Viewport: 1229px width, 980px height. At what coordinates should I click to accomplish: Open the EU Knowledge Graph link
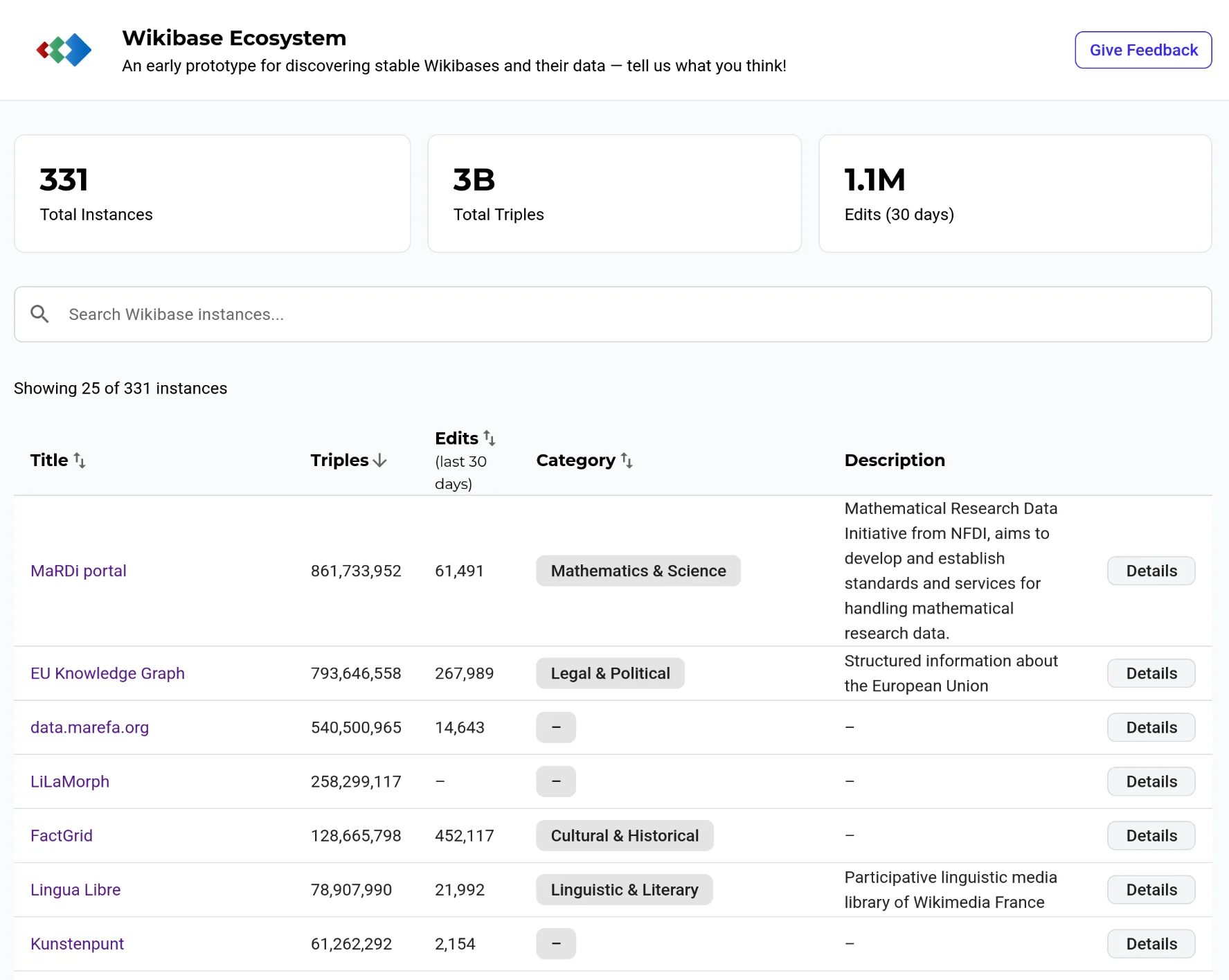[107, 673]
